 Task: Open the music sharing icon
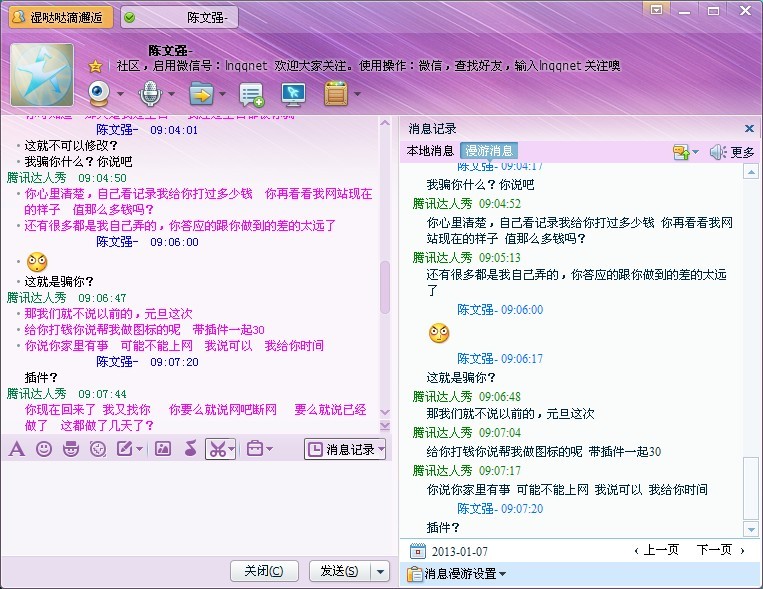point(190,449)
